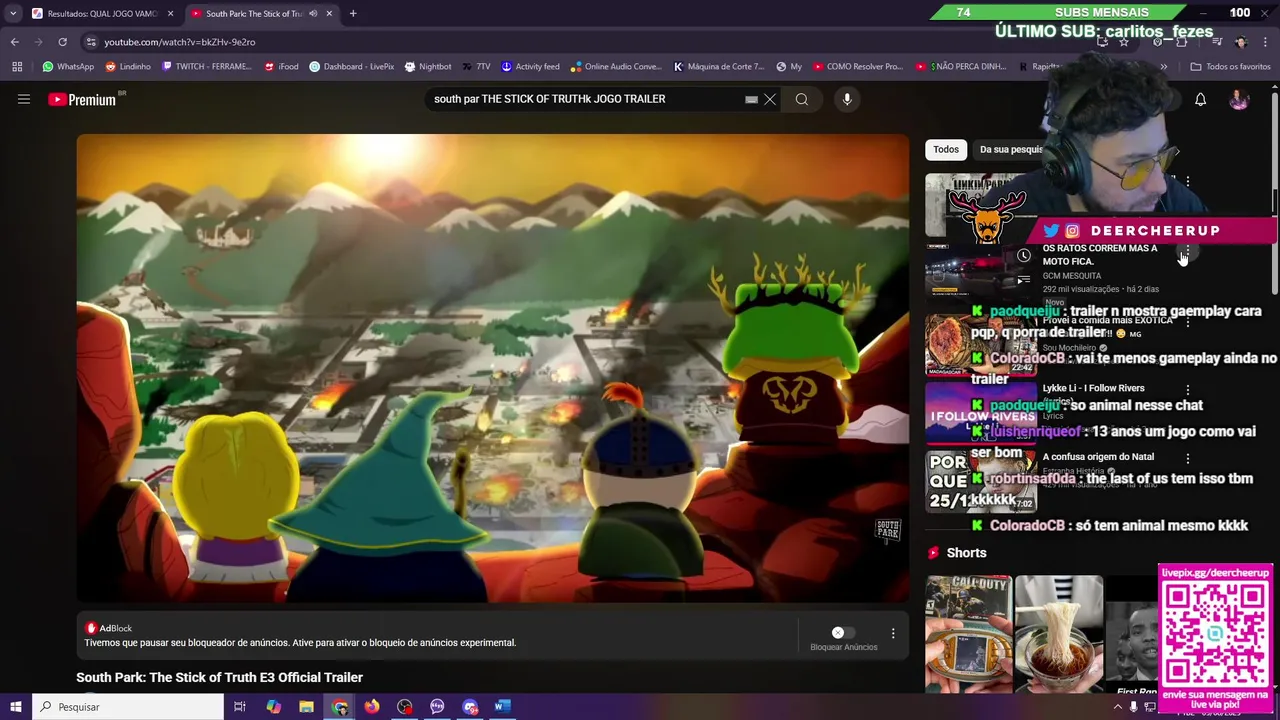Open the options menu for Lykke Li - I Follow Rivers
This screenshot has width=1280, height=720.
(x=1188, y=389)
